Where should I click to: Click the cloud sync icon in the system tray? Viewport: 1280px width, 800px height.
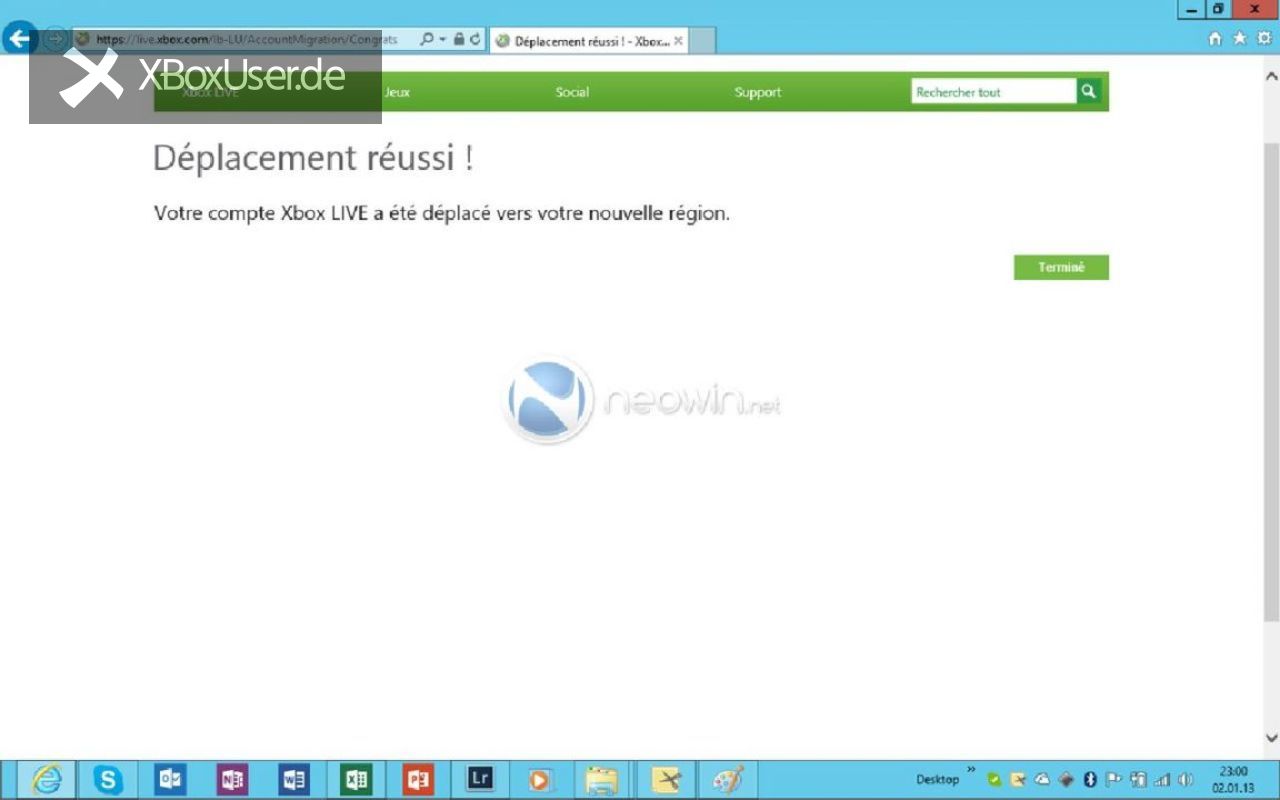1042,780
